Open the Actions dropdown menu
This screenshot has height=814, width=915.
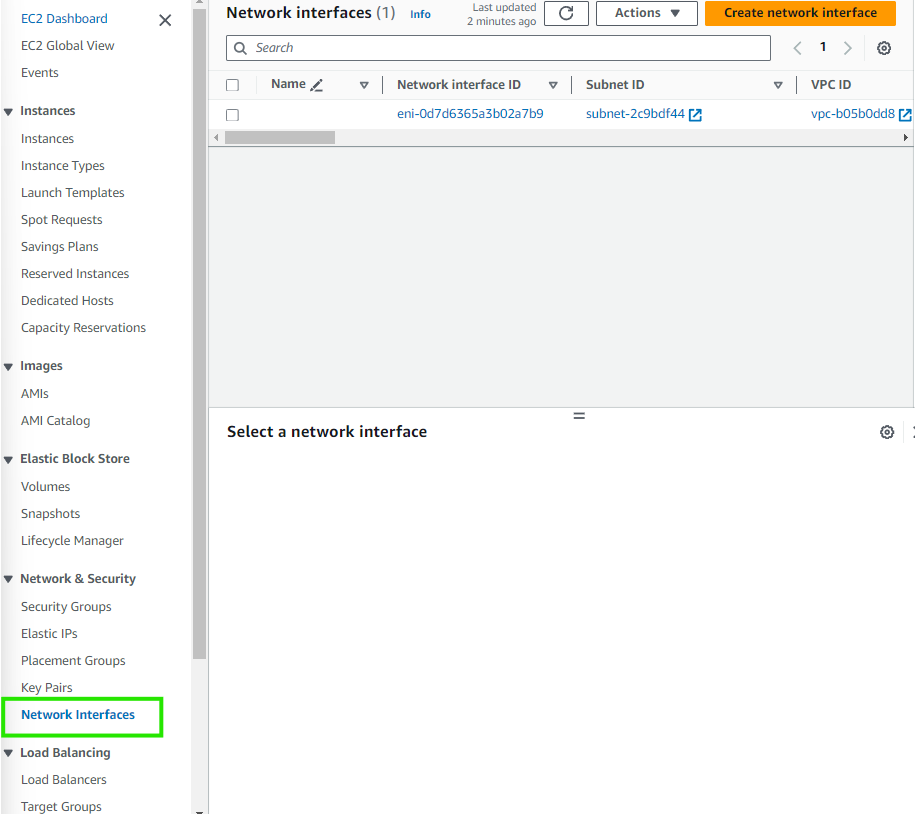point(646,13)
